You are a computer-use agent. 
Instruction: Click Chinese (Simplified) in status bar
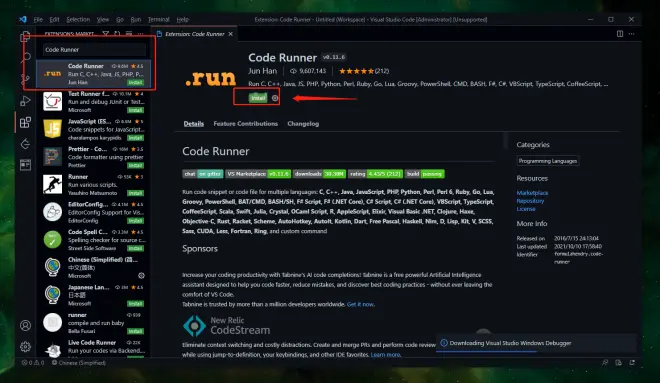click(x=79, y=363)
